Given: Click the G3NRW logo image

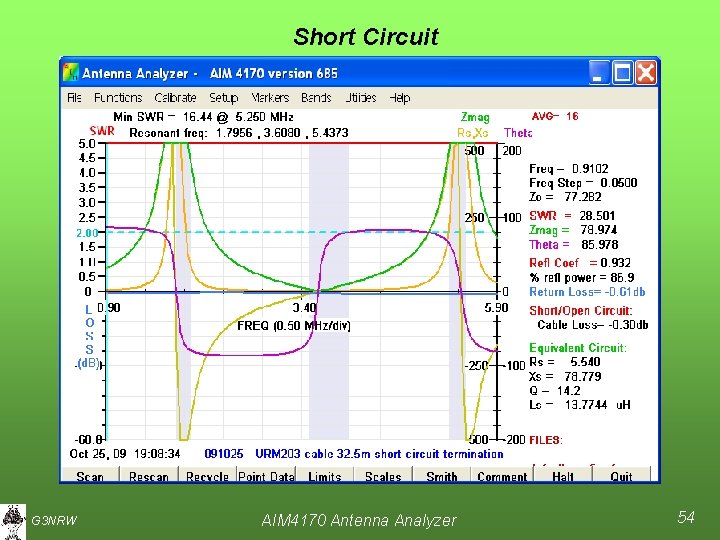Looking at the screenshot, I should (x=13, y=522).
